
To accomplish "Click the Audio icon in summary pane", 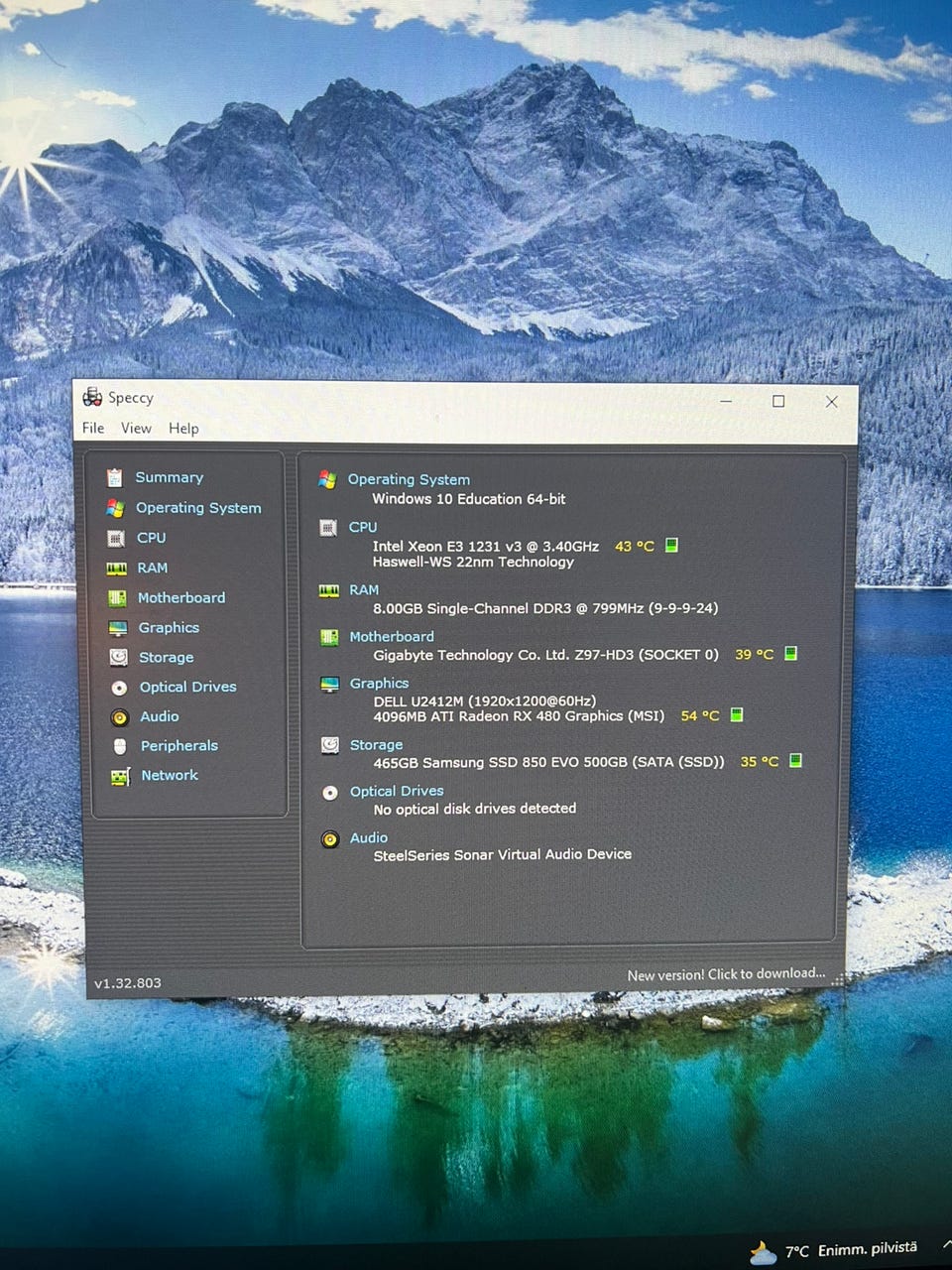I will [x=330, y=839].
